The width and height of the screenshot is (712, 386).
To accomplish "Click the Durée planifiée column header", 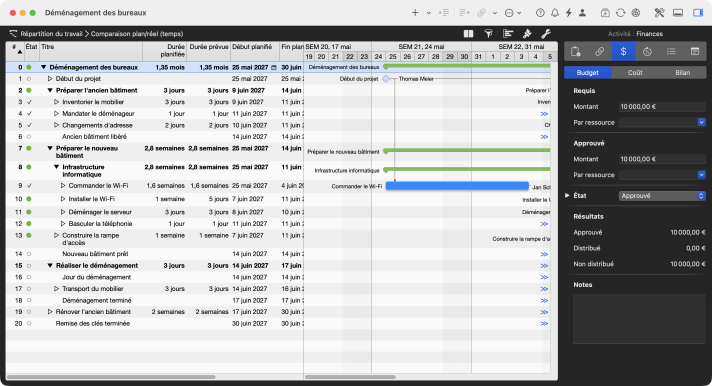I will tap(163, 50).
